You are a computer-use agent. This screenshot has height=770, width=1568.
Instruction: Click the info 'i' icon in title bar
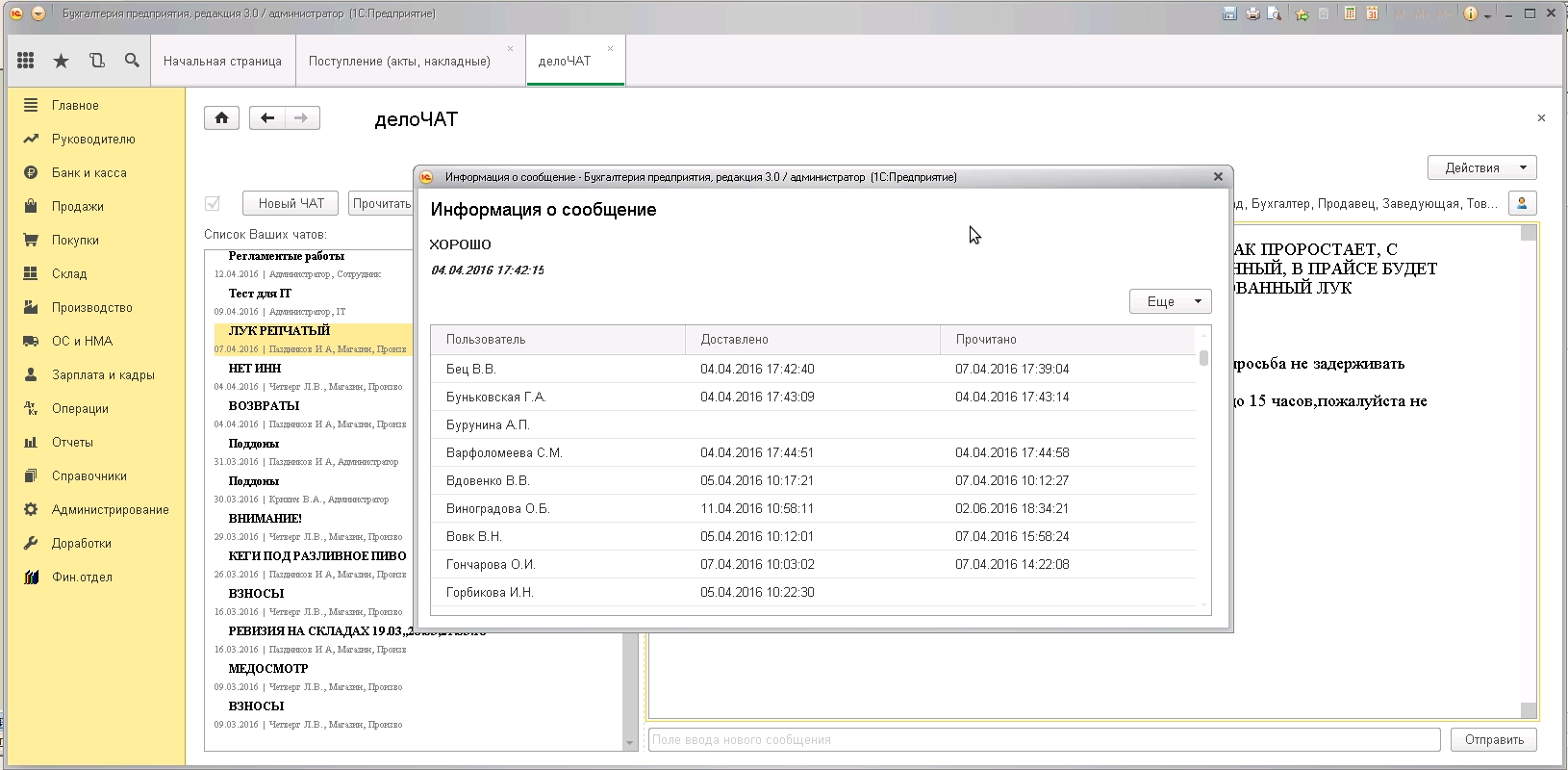click(1470, 13)
